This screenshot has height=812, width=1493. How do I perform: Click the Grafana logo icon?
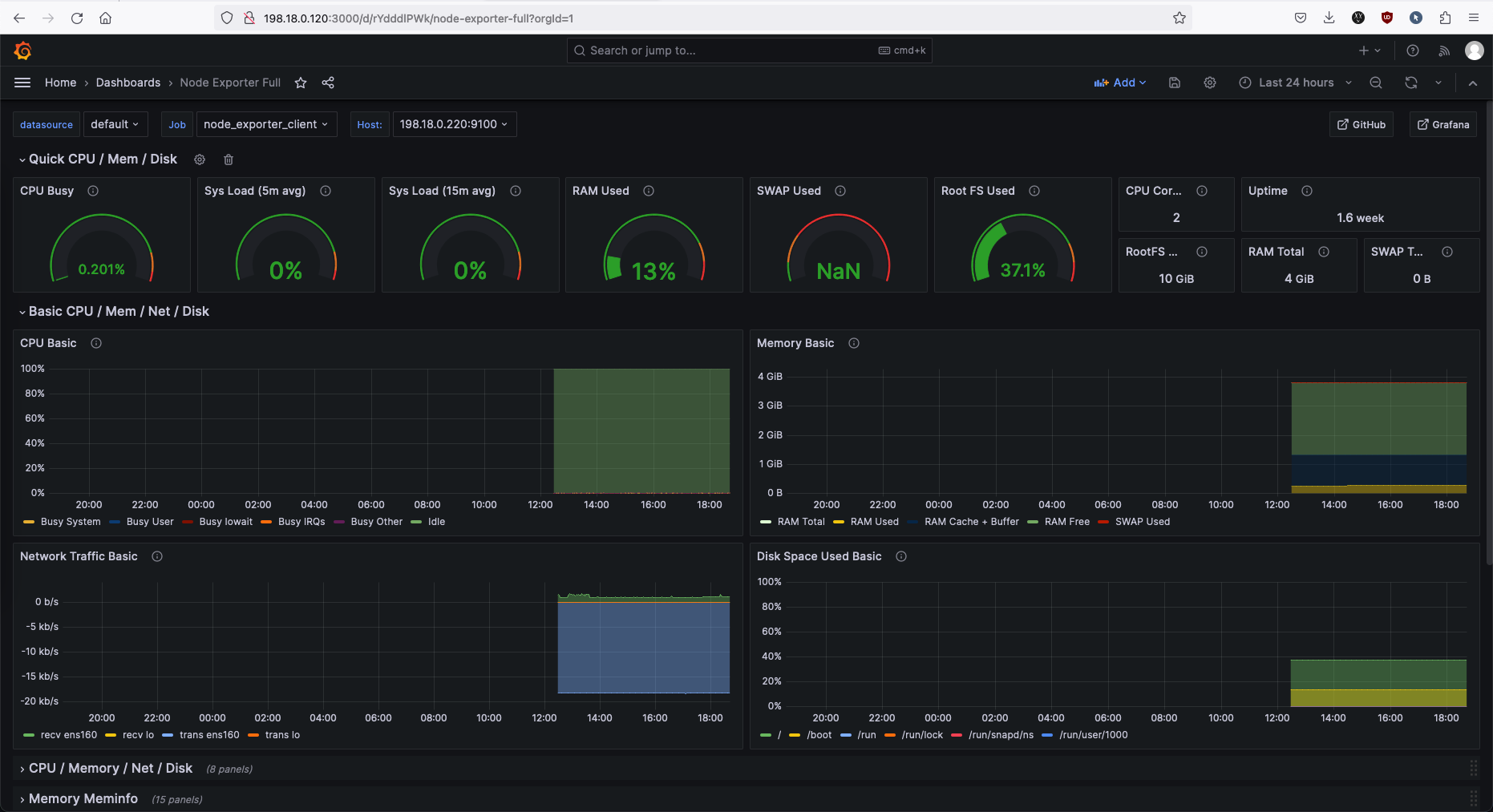[22, 51]
